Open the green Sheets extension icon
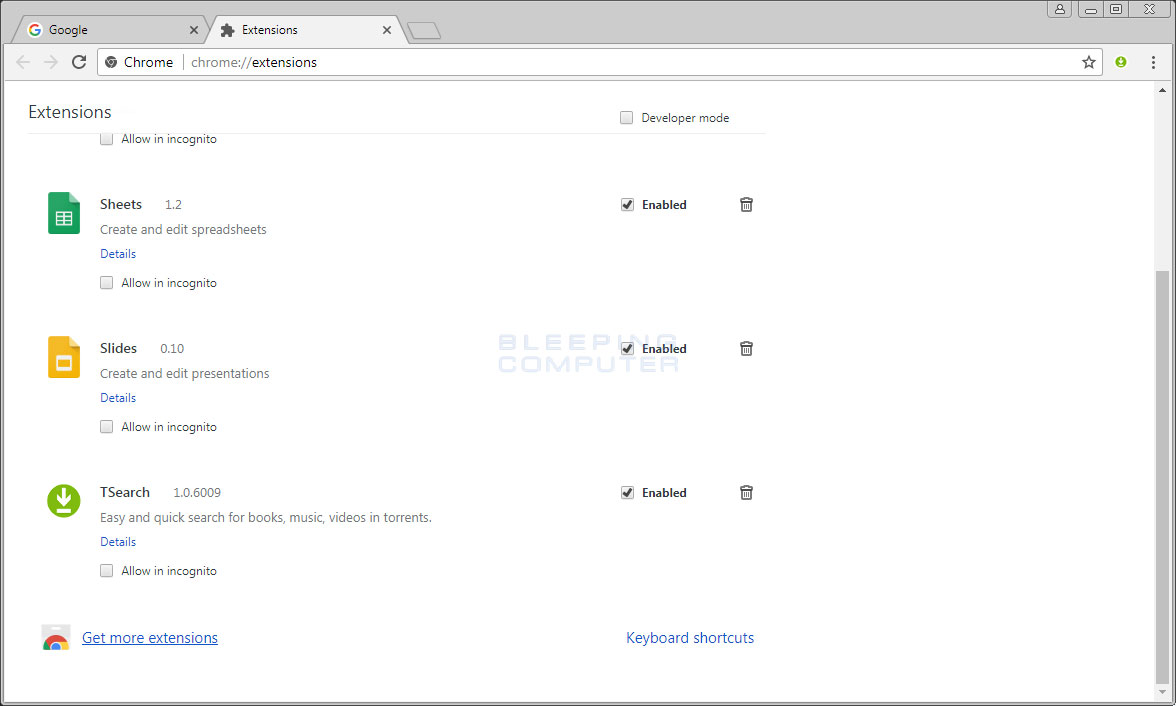1176x706 pixels. [64, 213]
